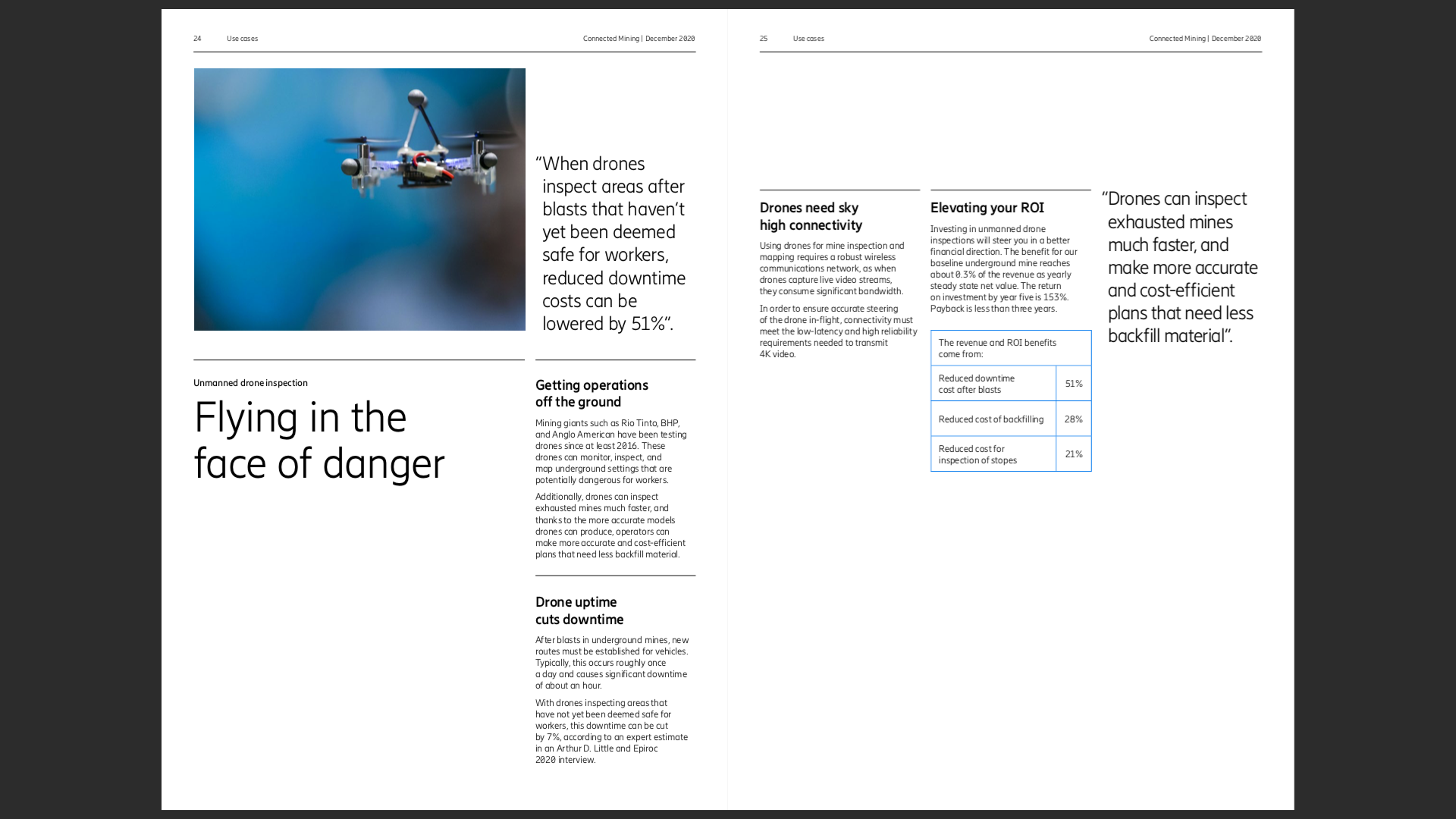Click the "Getting operations off the ground" heading
Image resolution: width=1456 pixels, height=819 pixels.
click(591, 394)
